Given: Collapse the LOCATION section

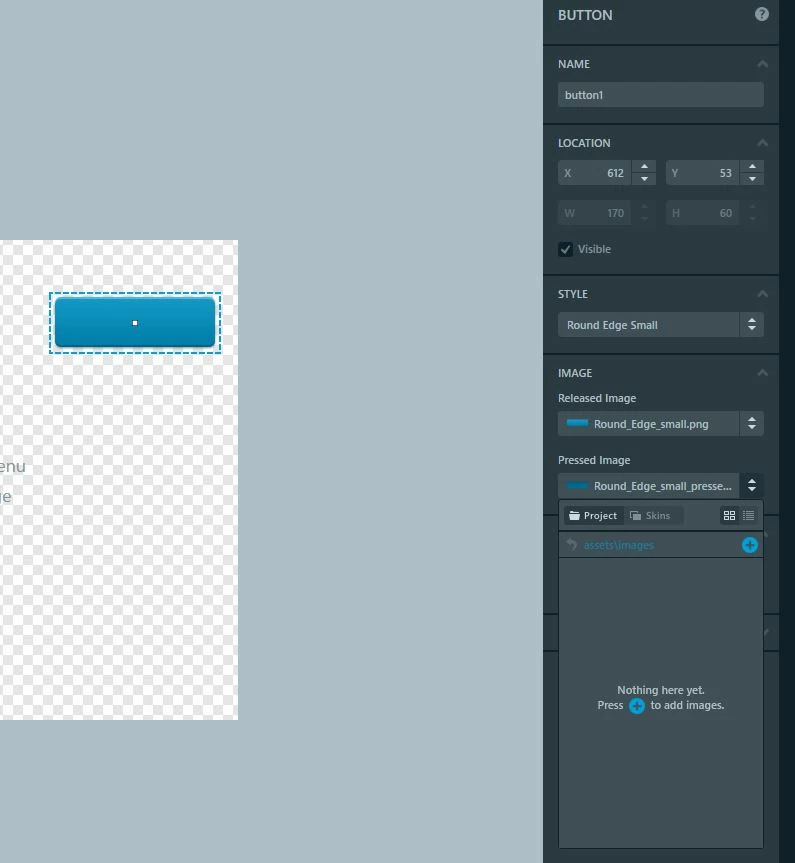Looking at the screenshot, I should click(762, 143).
